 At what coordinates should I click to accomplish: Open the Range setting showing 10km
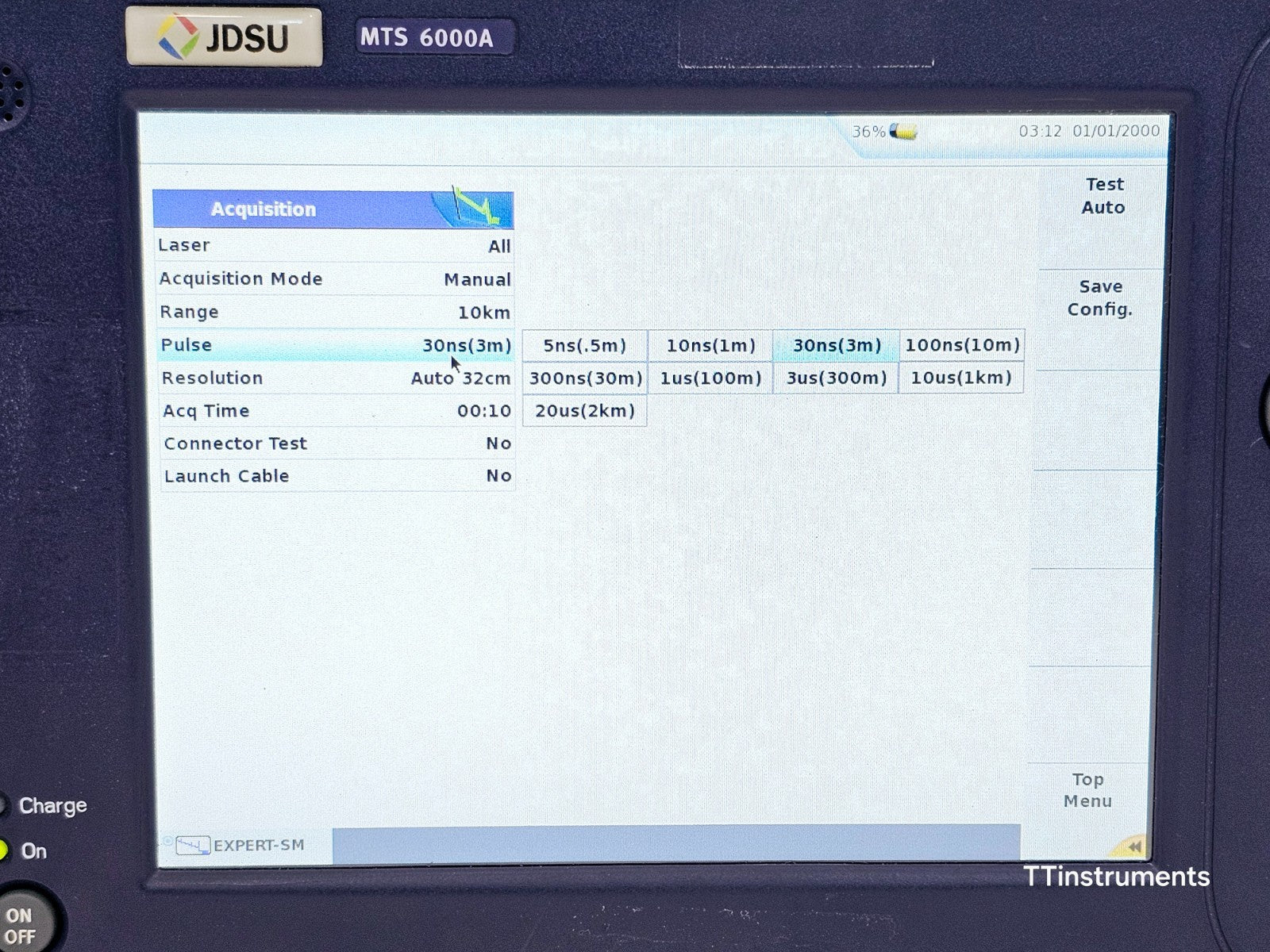(337, 312)
